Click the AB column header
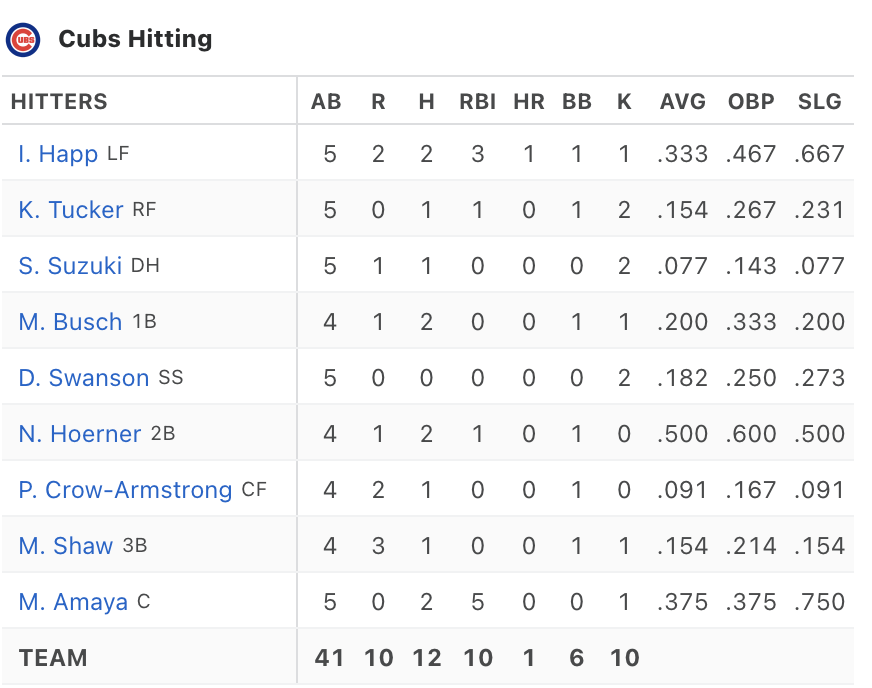Screen dimensions: 872x688 326,102
